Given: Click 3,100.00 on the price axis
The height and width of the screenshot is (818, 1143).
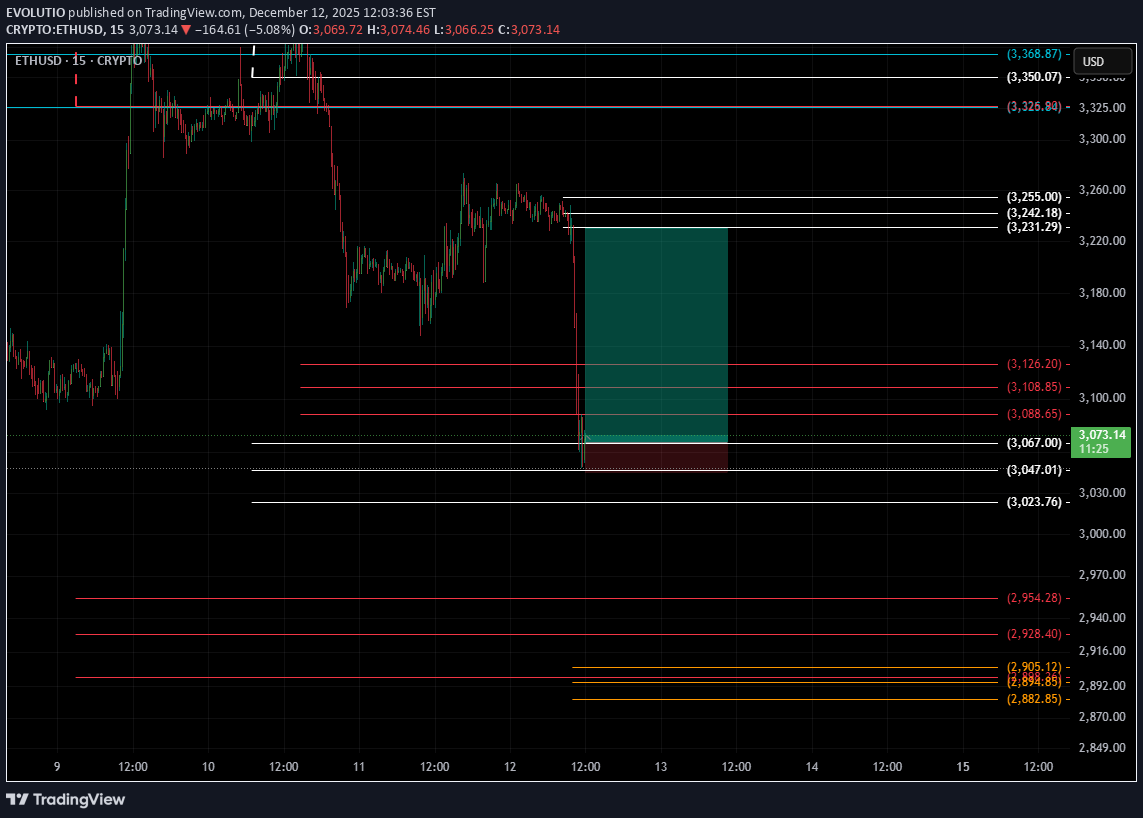Looking at the screenshot, I should pos(1101,398).
